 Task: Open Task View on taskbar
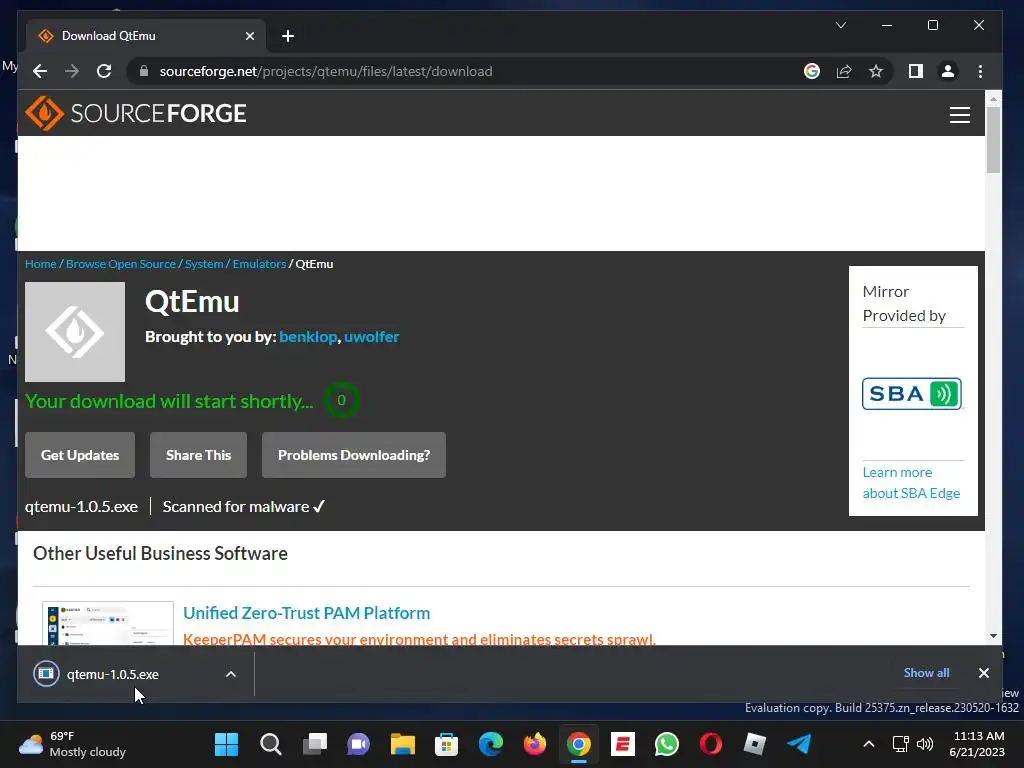click(315, 744)
